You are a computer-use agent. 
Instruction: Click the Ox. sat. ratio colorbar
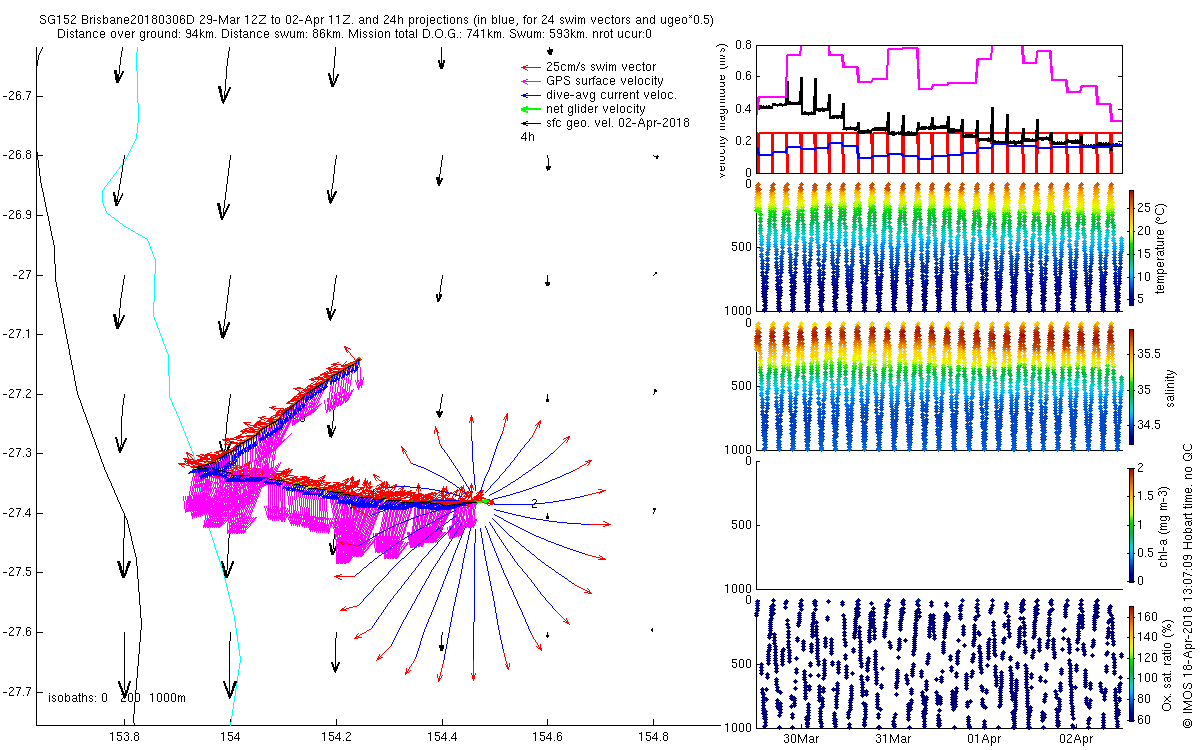pyautogui.click(x=1131, y=664)
